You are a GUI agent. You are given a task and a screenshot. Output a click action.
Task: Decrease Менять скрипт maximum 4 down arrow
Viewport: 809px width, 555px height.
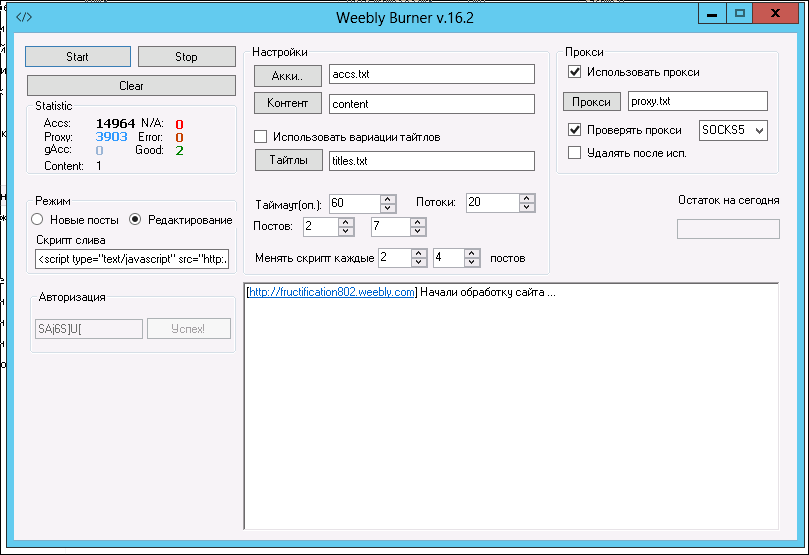pos(472,262)
